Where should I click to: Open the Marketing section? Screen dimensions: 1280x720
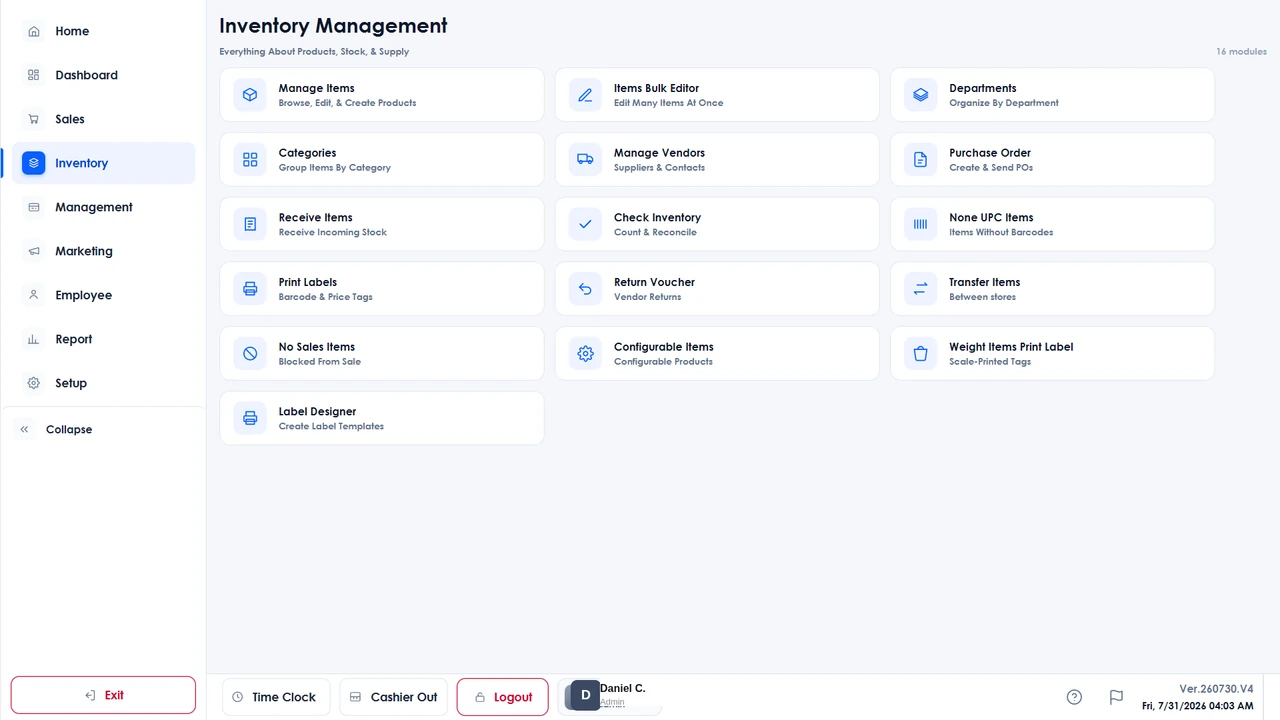pos(104,251)
